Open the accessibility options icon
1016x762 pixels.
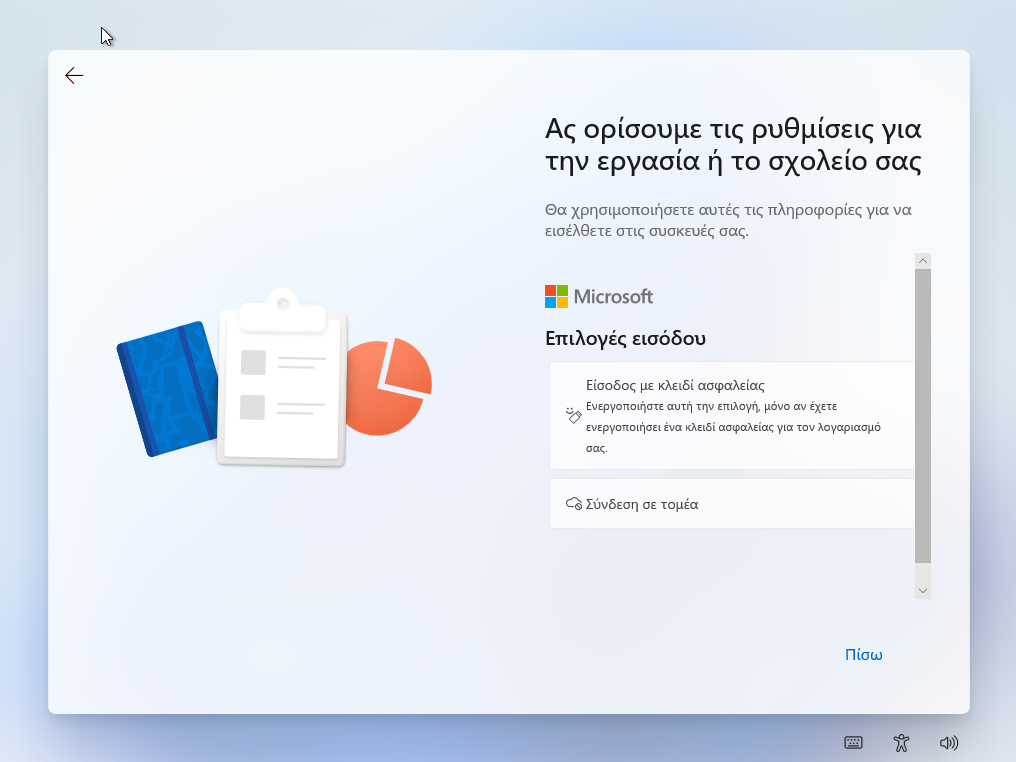[x=901, y=743]
